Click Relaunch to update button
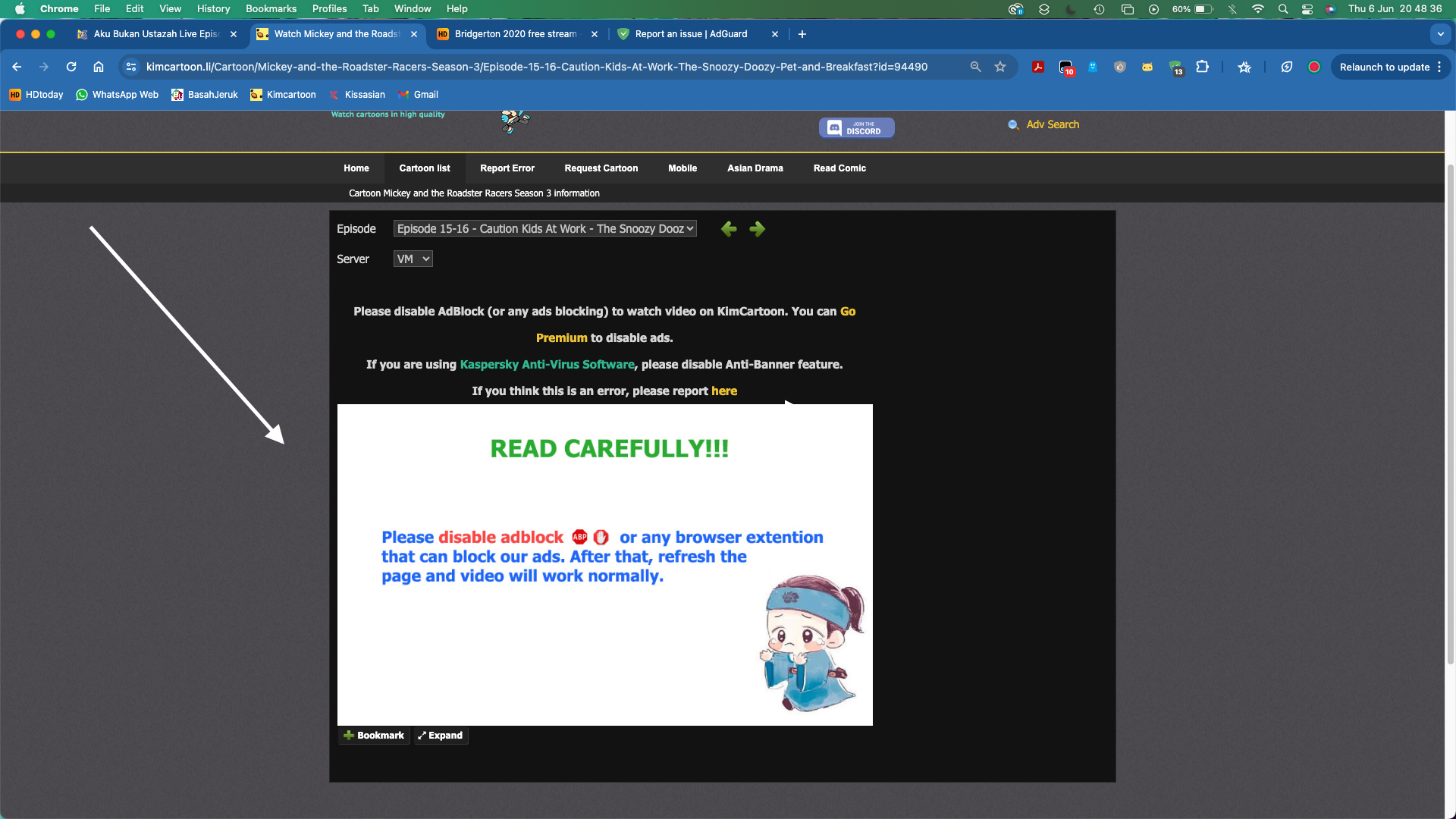 (x=1384, y=67)
